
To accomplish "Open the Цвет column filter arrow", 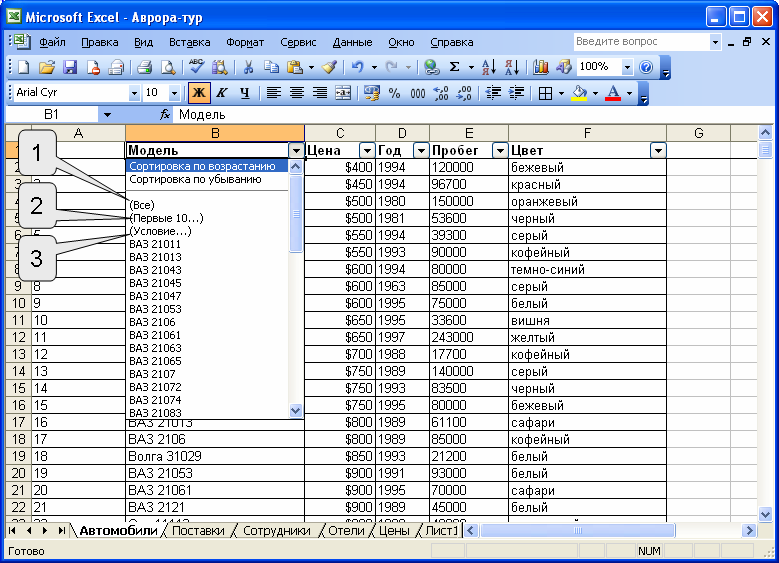I will coord(658,151).
